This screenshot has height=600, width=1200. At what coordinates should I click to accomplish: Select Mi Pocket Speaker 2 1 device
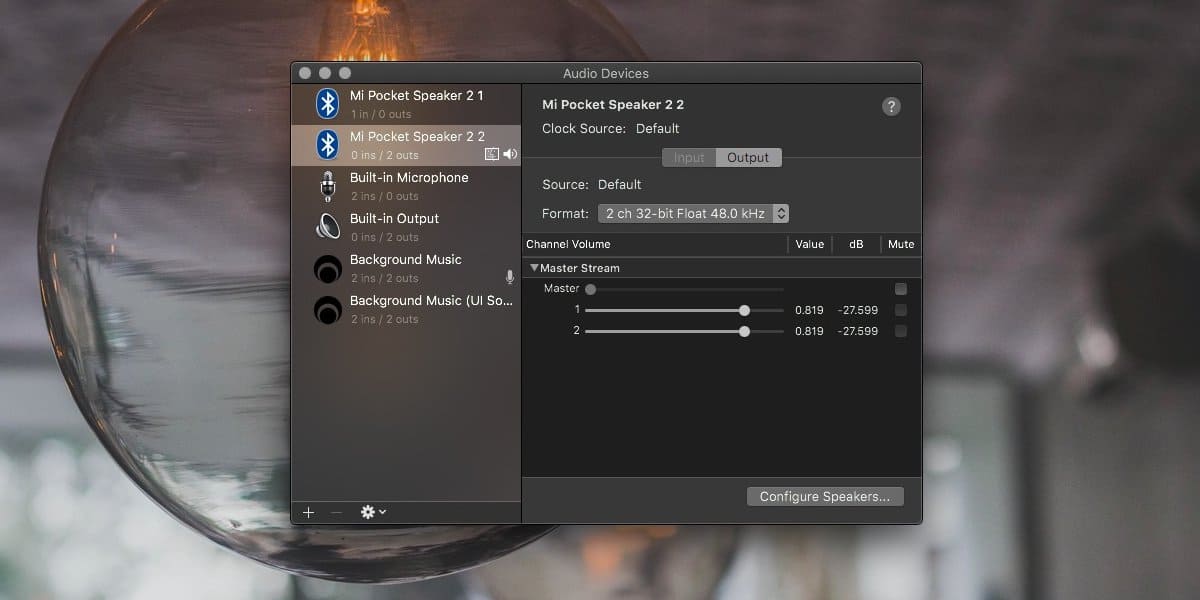tap(406, 104)
